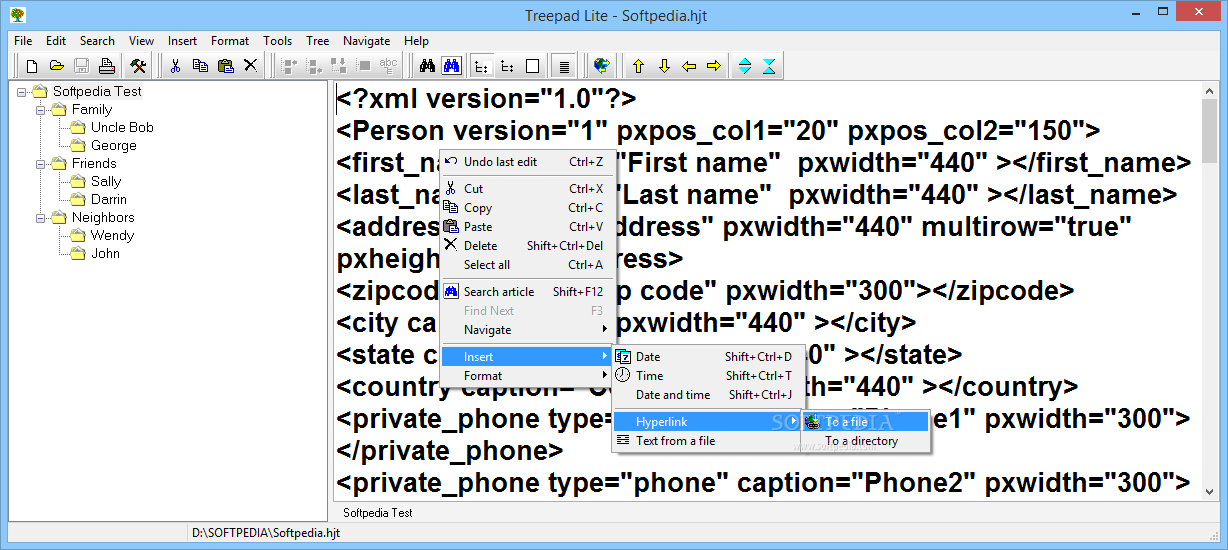Select the George tree item
This screenshot has height=550, width=1228.
(113, 145)
